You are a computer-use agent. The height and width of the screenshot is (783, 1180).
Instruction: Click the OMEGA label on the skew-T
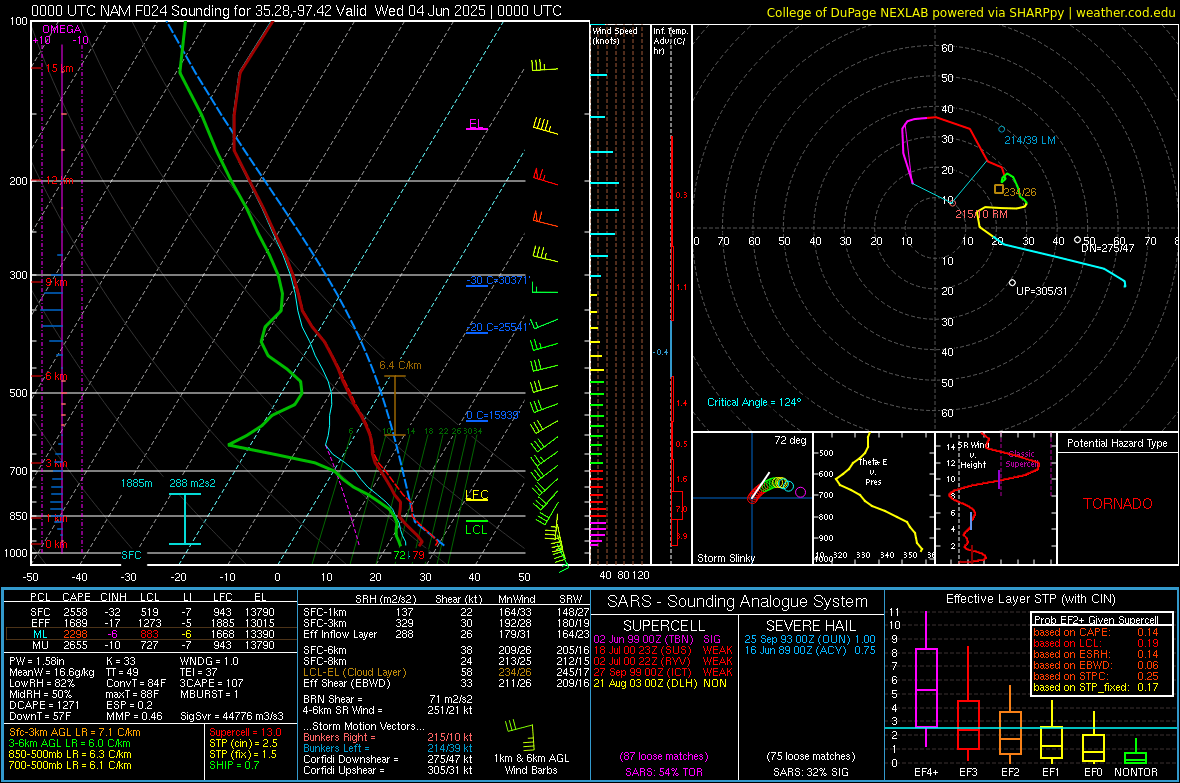click(x=62, y=29)
